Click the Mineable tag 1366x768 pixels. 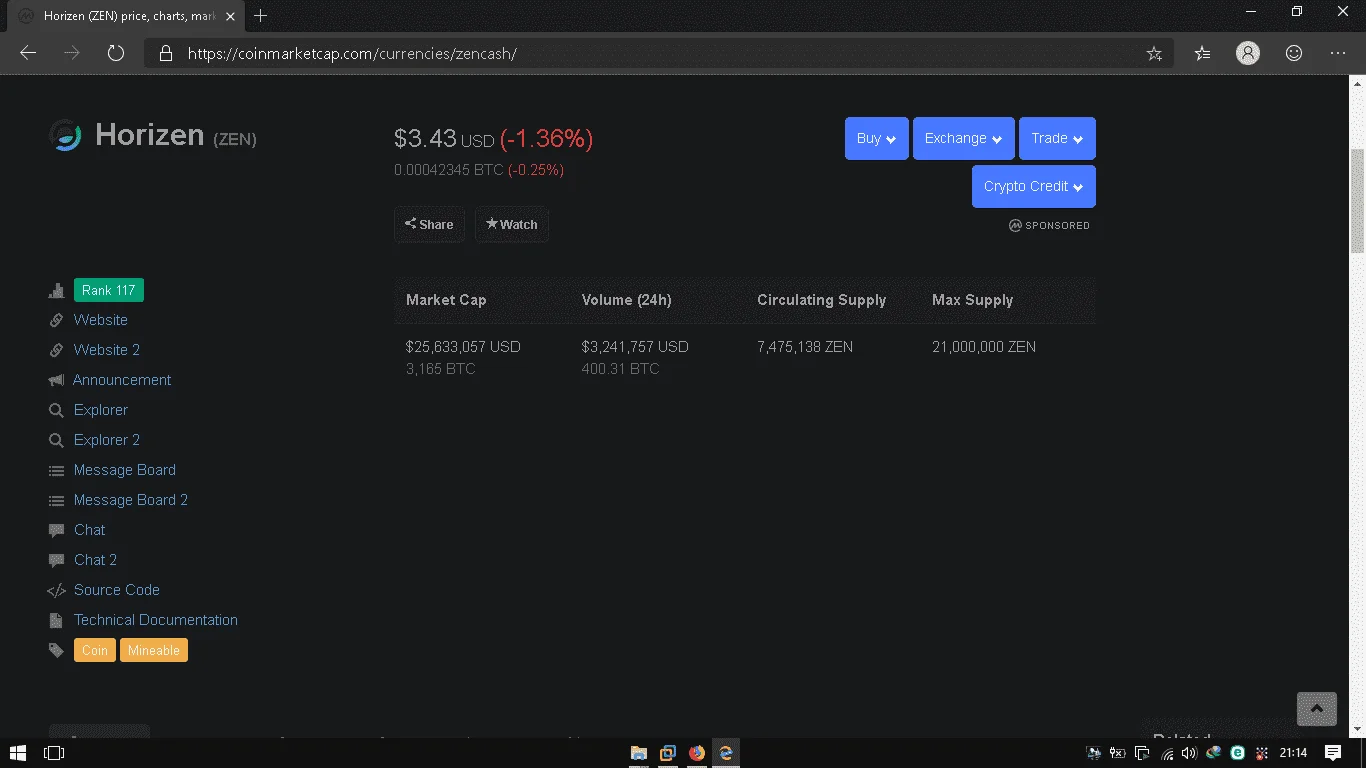click(x=154, y=650)
